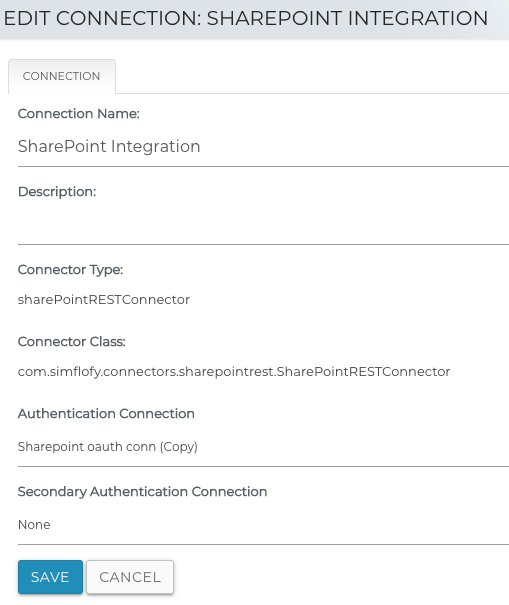The height and width of the screenshot is (605, 509).
Task: Click the 'Secondary Authentication Connection' heading label
Action: coord(142,492)
